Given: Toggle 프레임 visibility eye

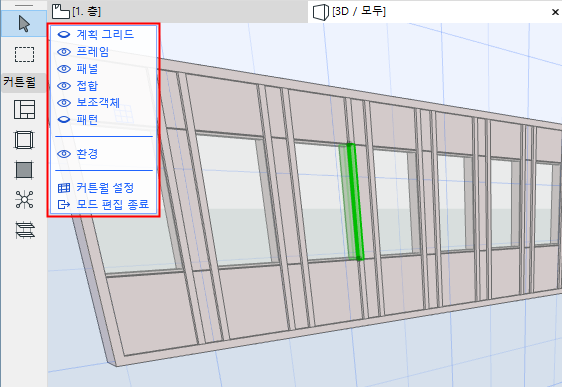Looking at the screenshot, I should (x=64, y=52).
